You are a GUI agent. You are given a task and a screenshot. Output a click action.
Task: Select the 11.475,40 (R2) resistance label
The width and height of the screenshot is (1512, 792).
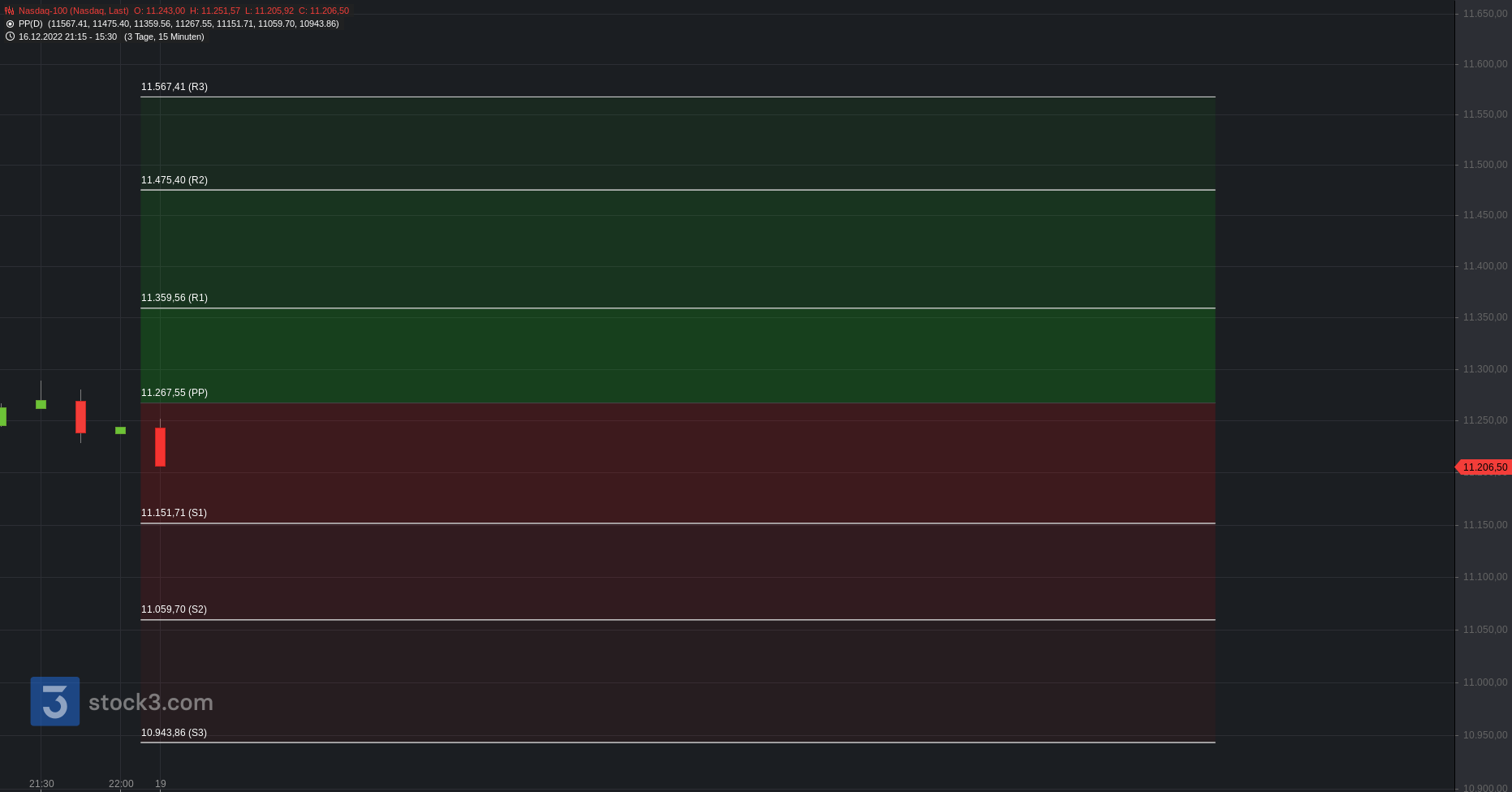coord(174,180)
